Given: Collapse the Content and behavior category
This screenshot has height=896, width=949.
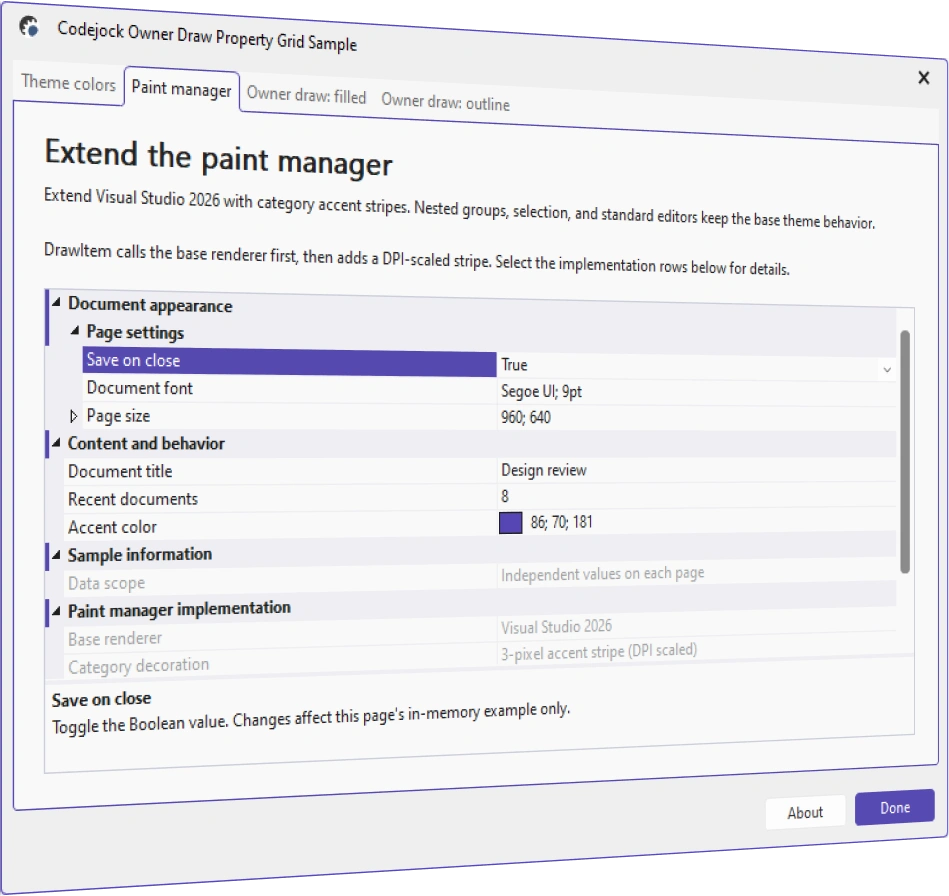Looking at the screenshot, I should tap(56, 443).
